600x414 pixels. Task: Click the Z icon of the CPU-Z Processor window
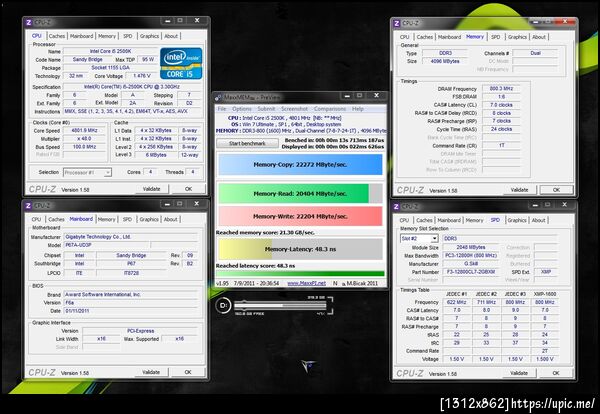click(29, 22)
